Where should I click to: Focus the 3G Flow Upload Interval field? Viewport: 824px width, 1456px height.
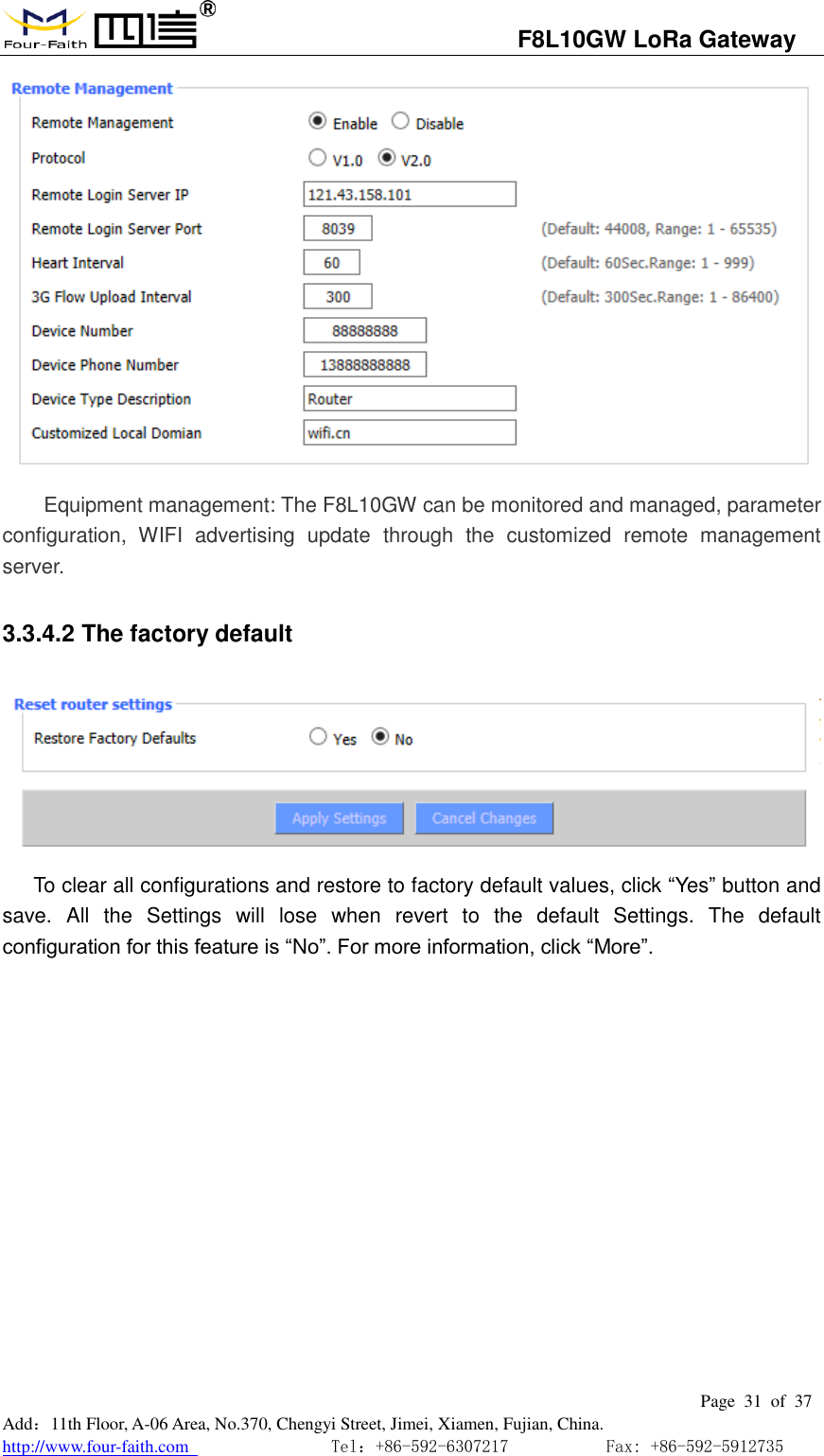click(x=338, y=296)
